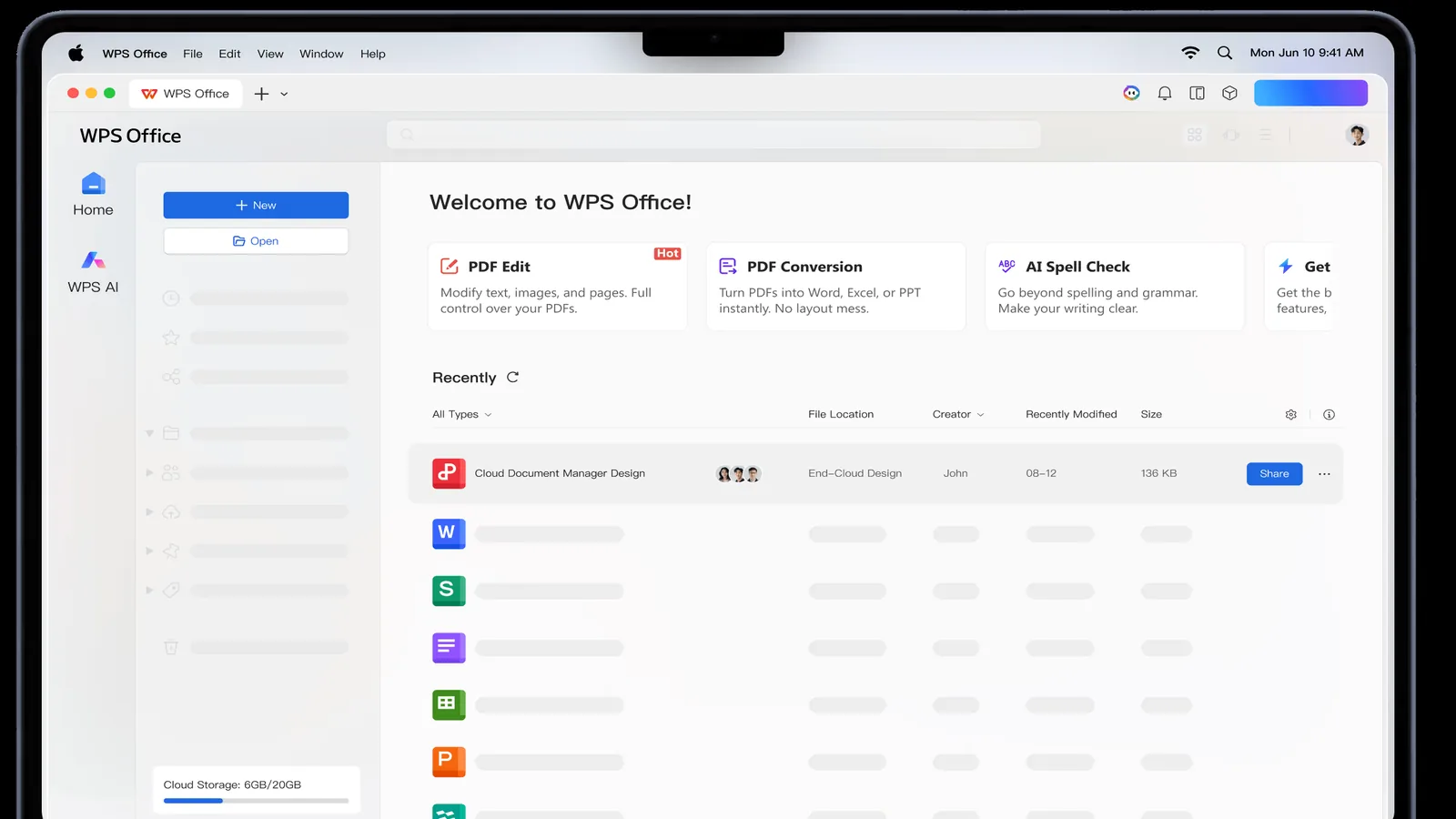Expand the team group tree item
Screen dimensions: 1456x819
point(149,472)
